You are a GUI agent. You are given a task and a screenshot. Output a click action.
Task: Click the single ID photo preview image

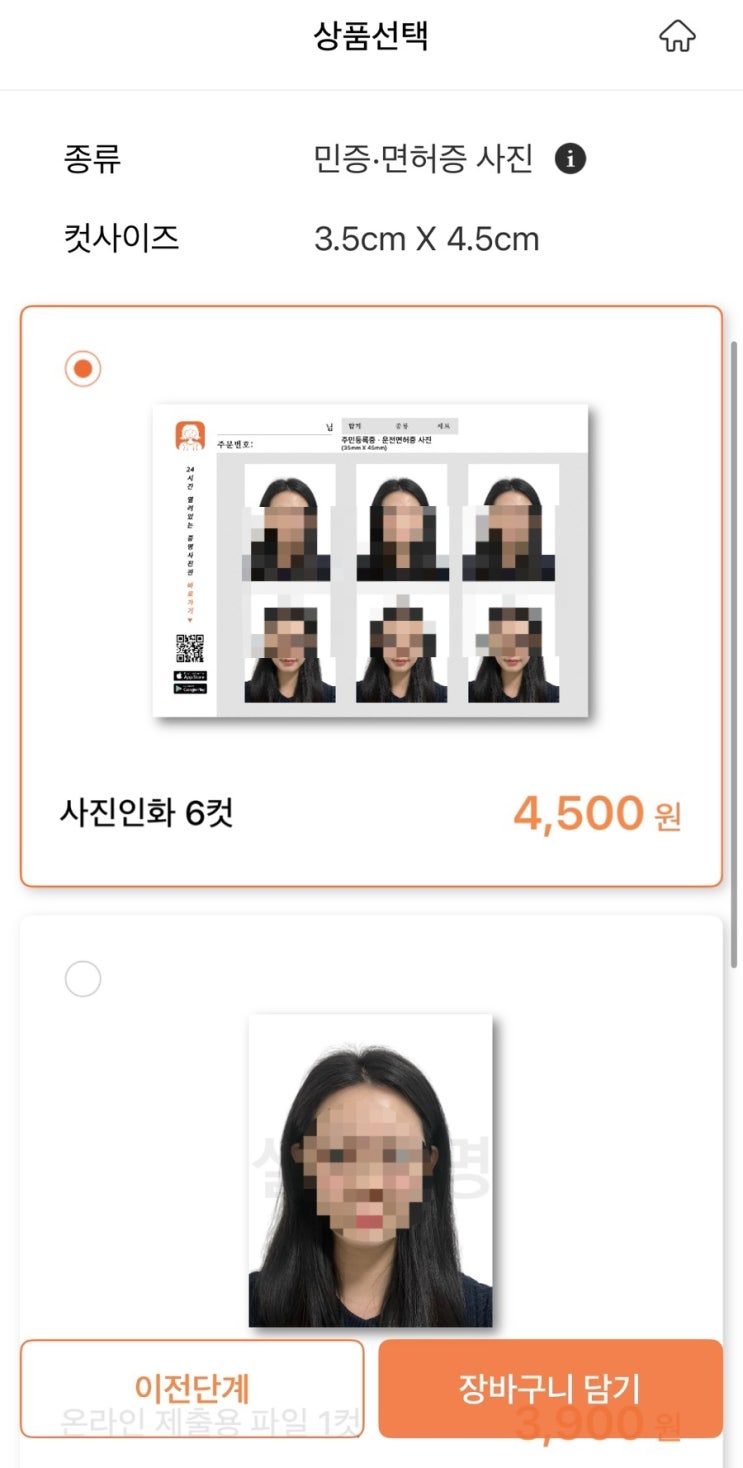(371, 1171)
